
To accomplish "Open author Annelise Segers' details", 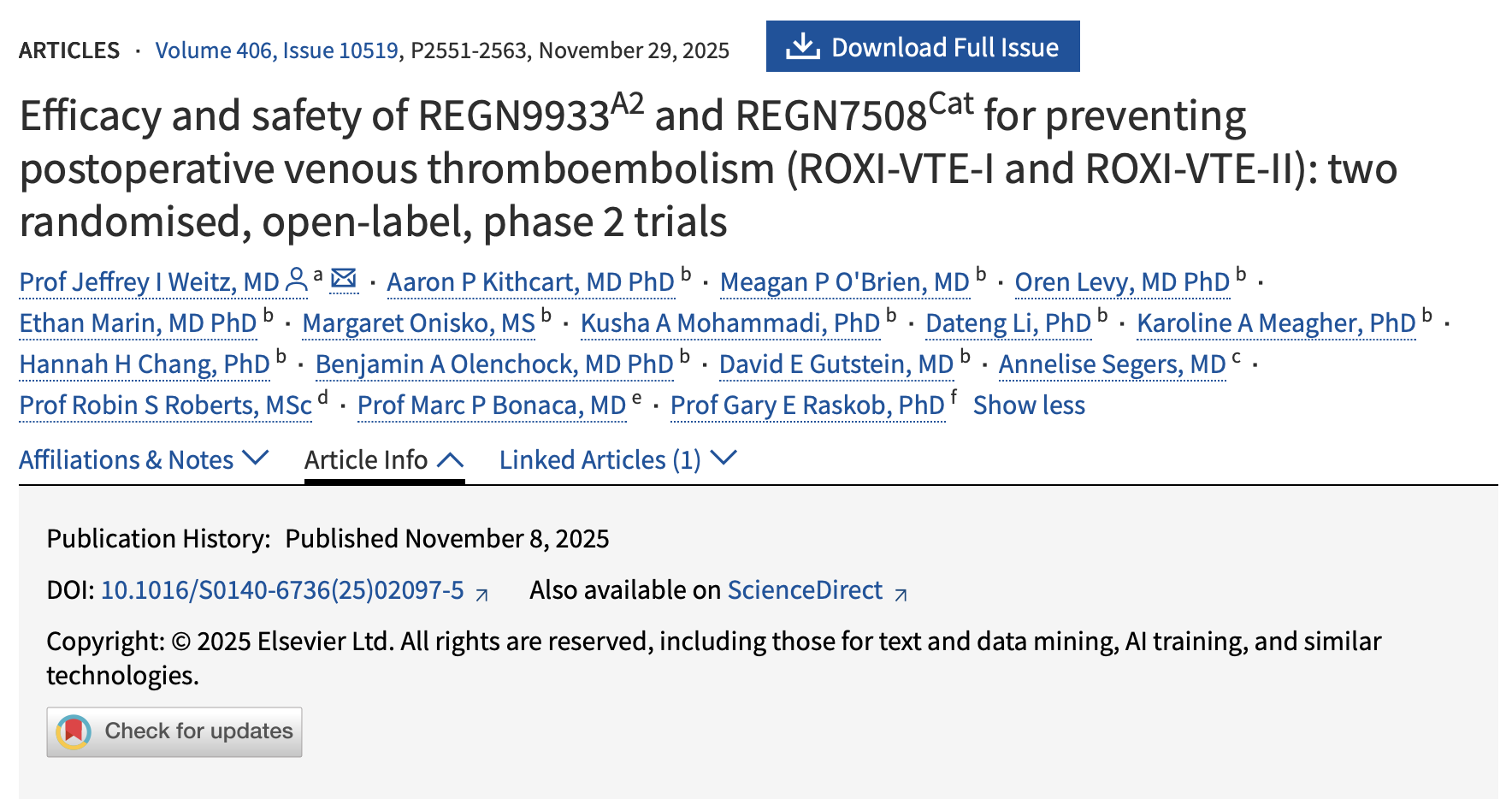I will pos(1112,364).
